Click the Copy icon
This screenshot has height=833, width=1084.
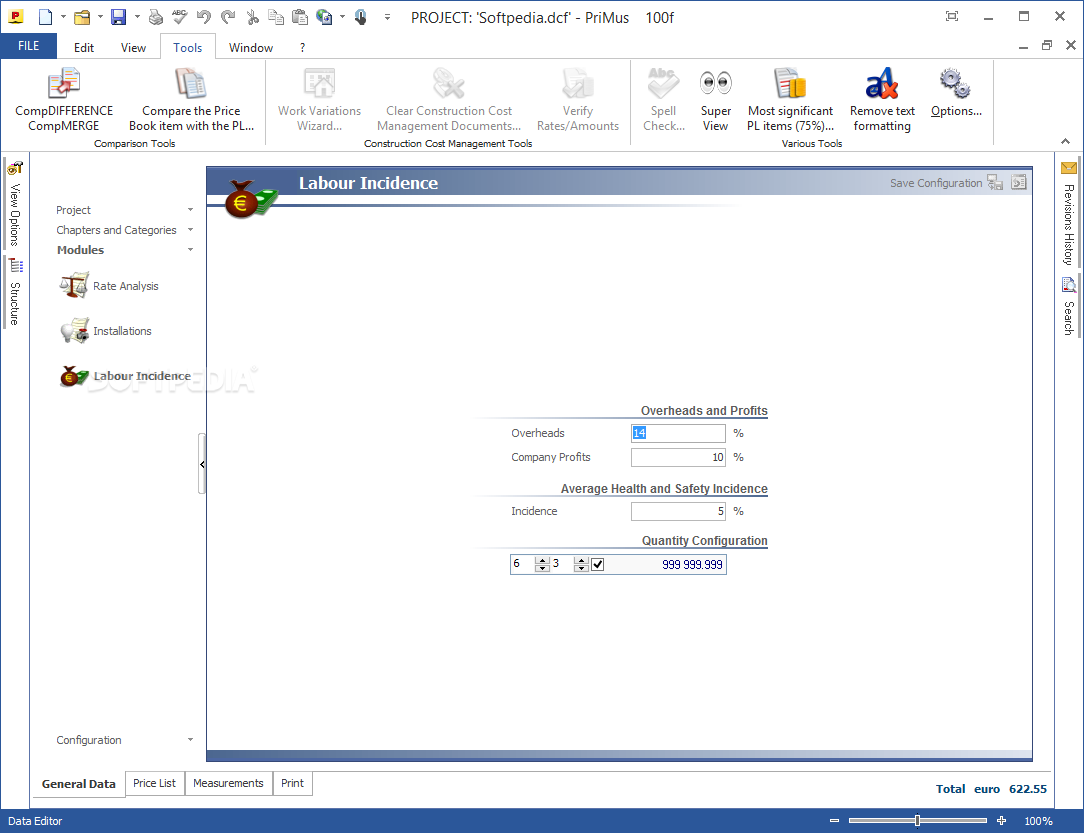[x=276, y=17]
